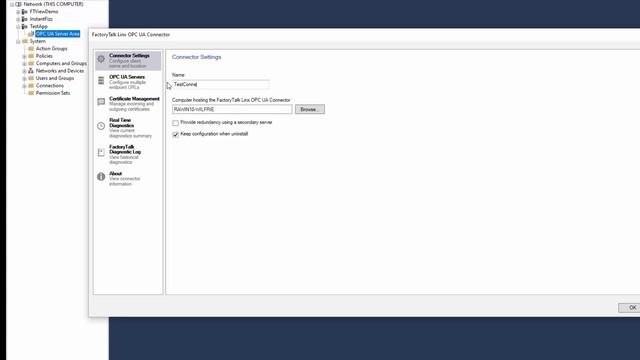Click the Permission Sets folder icon
Screen dimensions: 640x360
tap(31, 93)
